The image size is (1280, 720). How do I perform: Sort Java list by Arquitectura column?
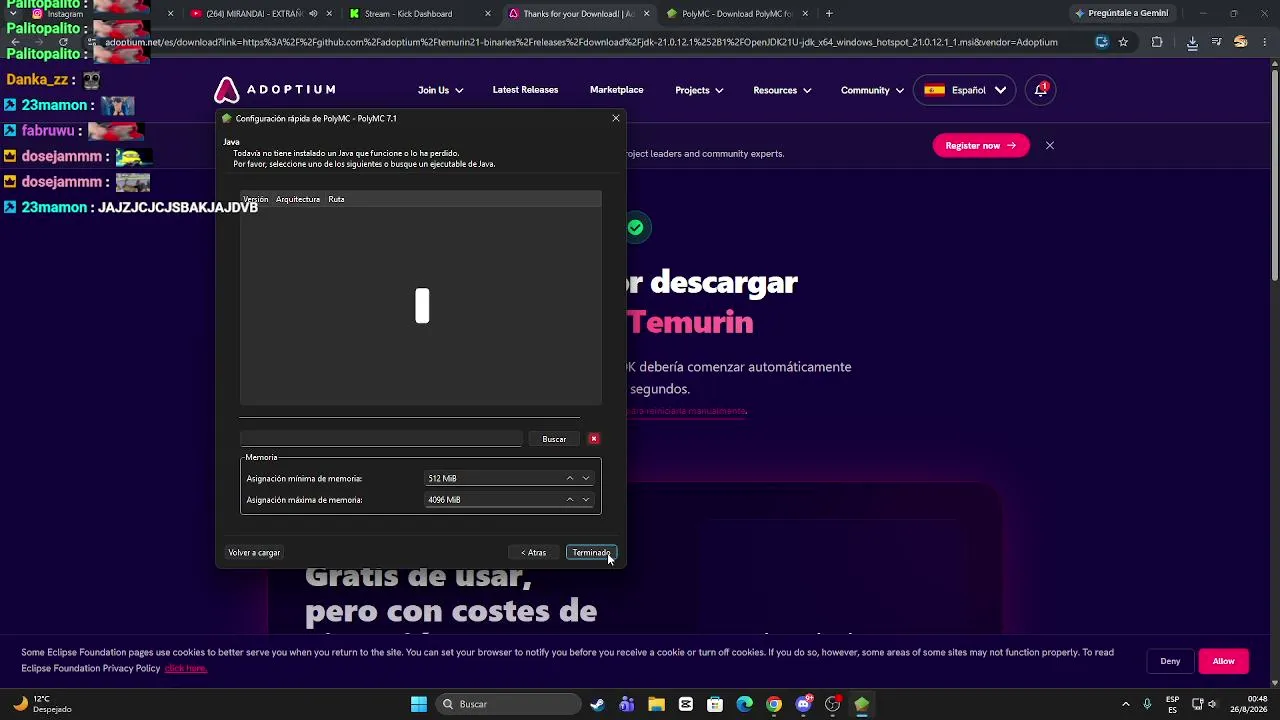(298, 199)
